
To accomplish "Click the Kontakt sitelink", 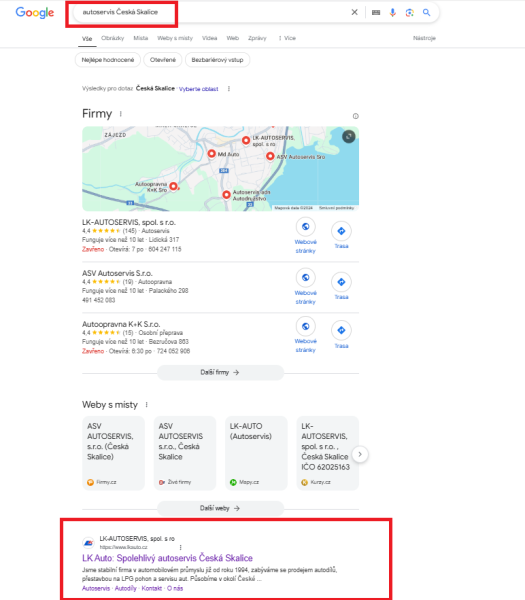I will [x=152, y=589].
